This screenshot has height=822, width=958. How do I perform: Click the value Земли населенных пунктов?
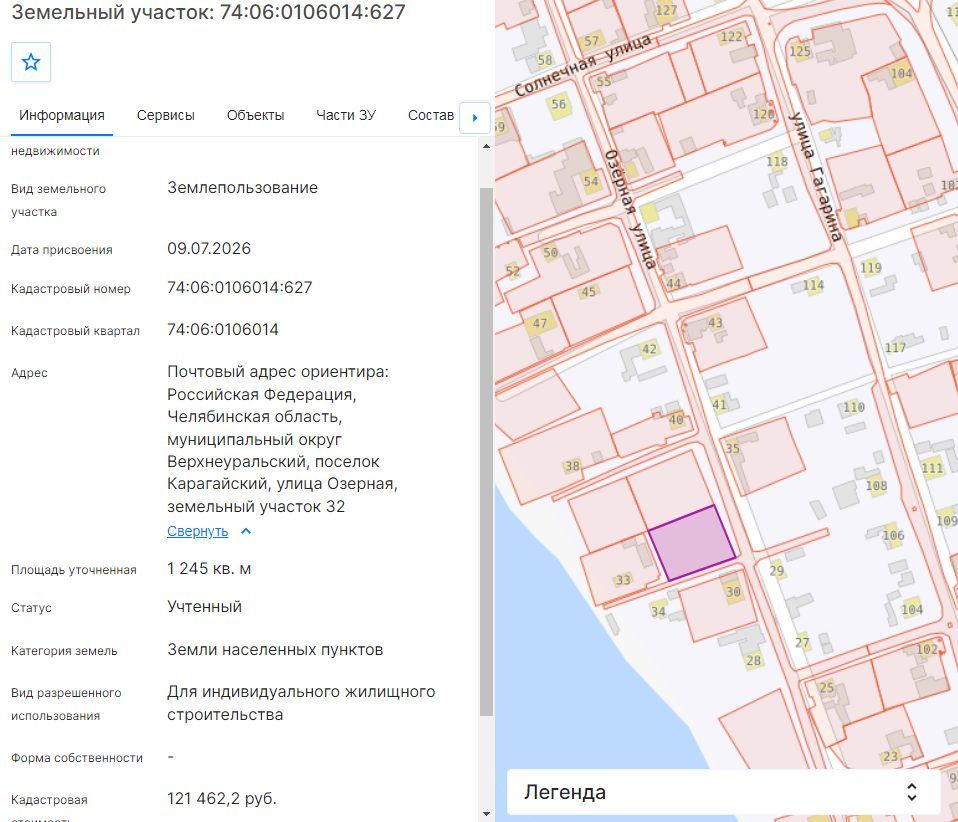point(275,650)
